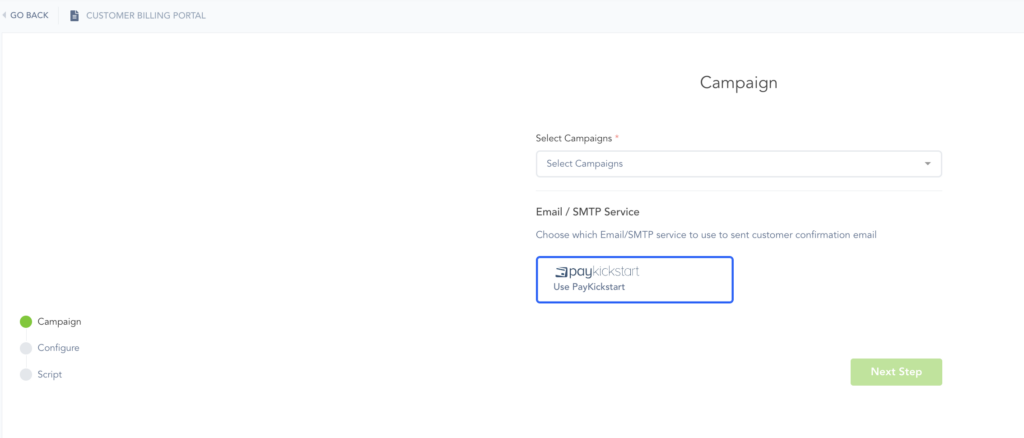Screen dimensions: 1024x438
Task: Jump to the Script step label
Action: [50, 374]
